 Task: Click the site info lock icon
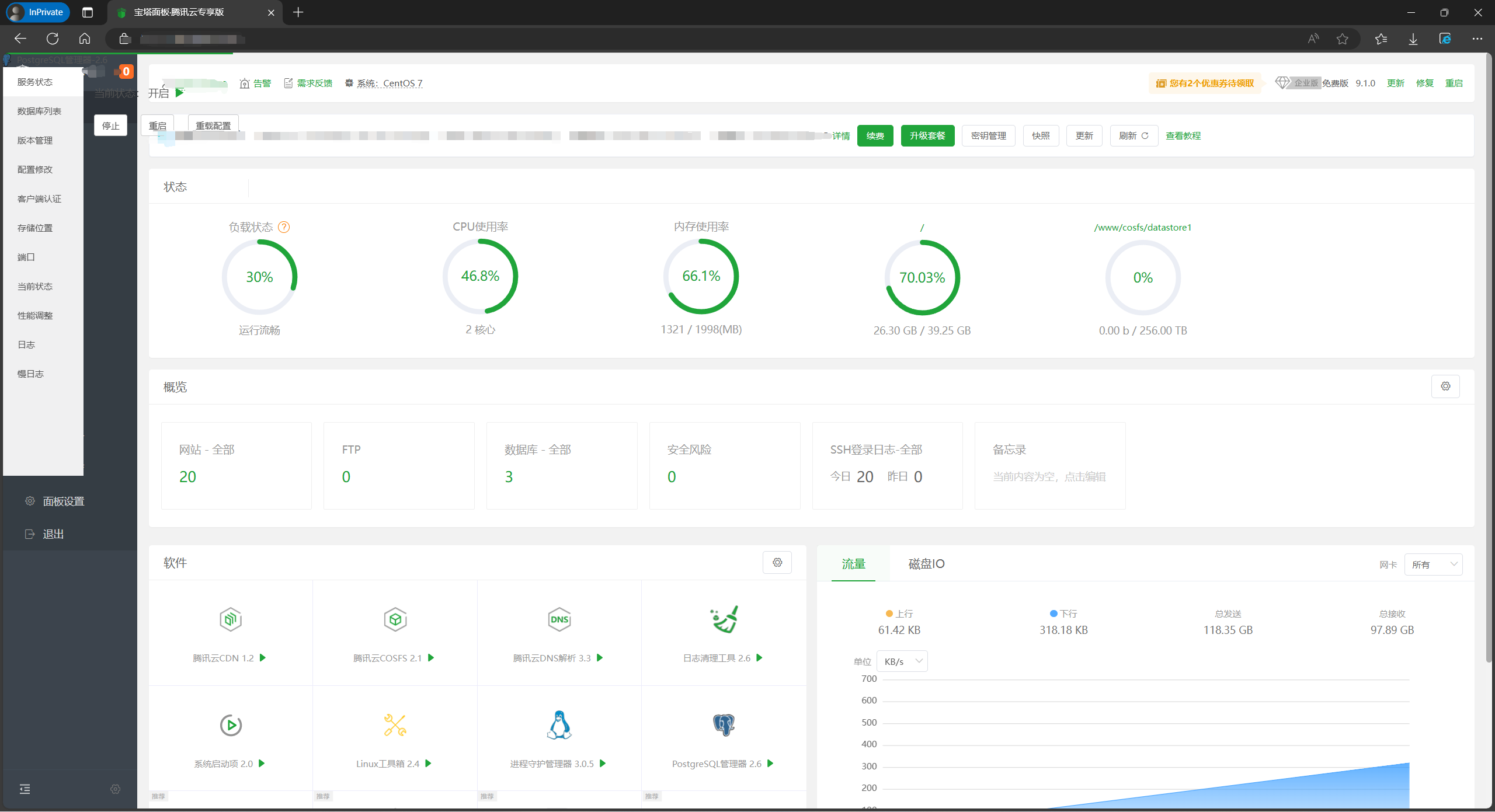[x=124, y=39]
